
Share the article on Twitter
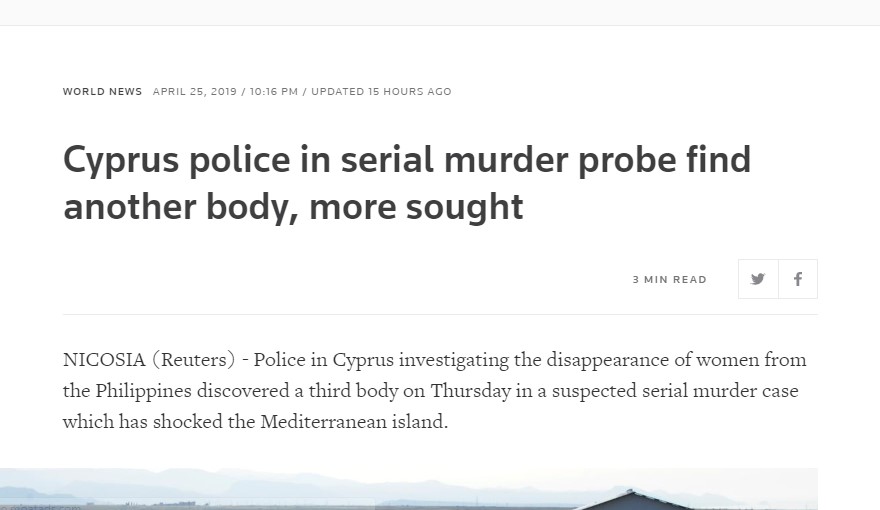click(x=758, y=279)
